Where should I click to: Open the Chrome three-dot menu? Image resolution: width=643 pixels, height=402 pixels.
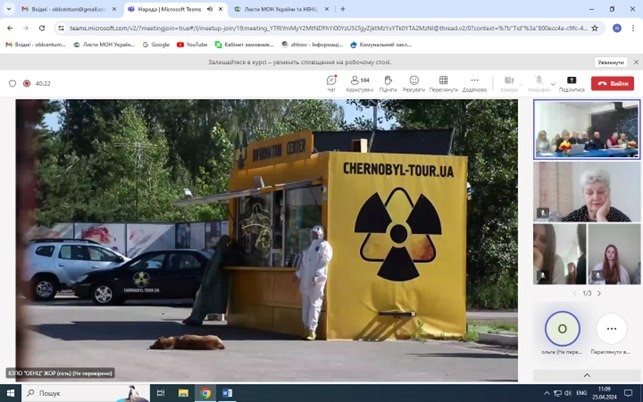(x=633, y=28)
